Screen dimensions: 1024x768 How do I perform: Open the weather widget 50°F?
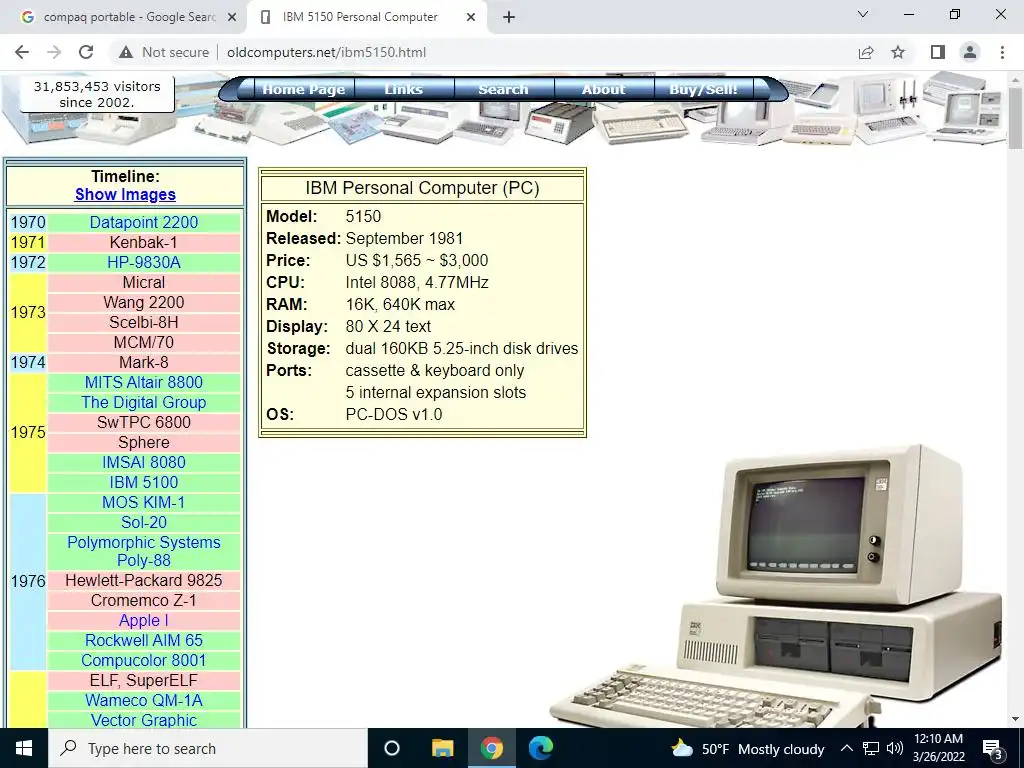point(748,749)
